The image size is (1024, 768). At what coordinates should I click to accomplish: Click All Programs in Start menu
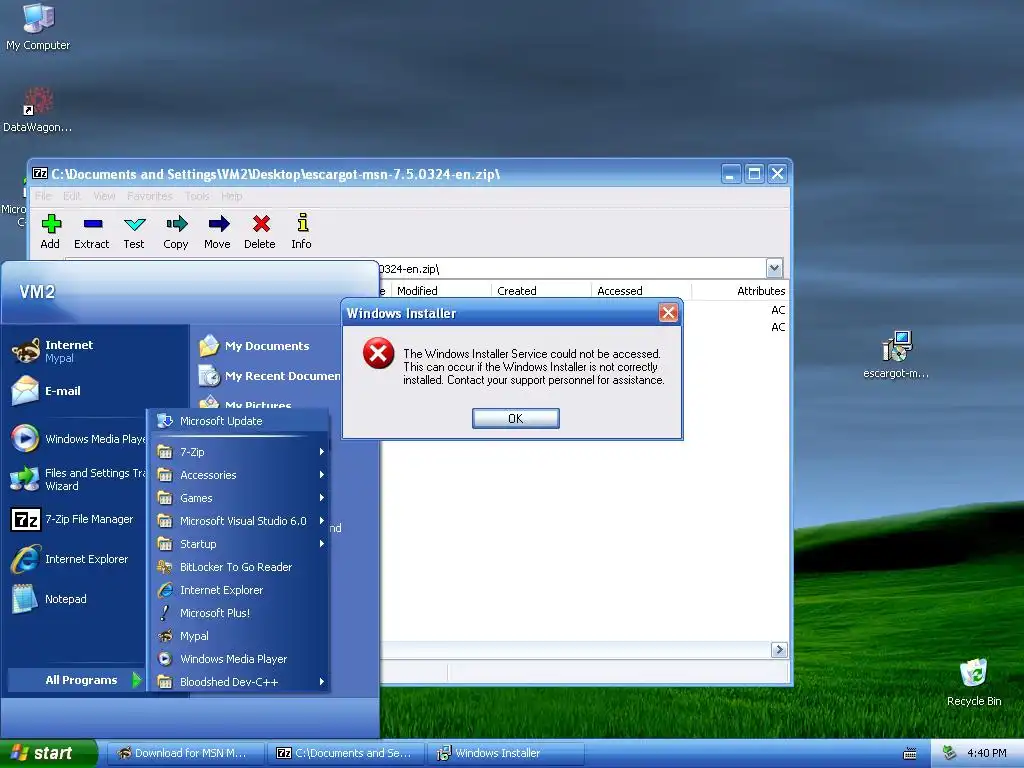click(x=77, y=680)
